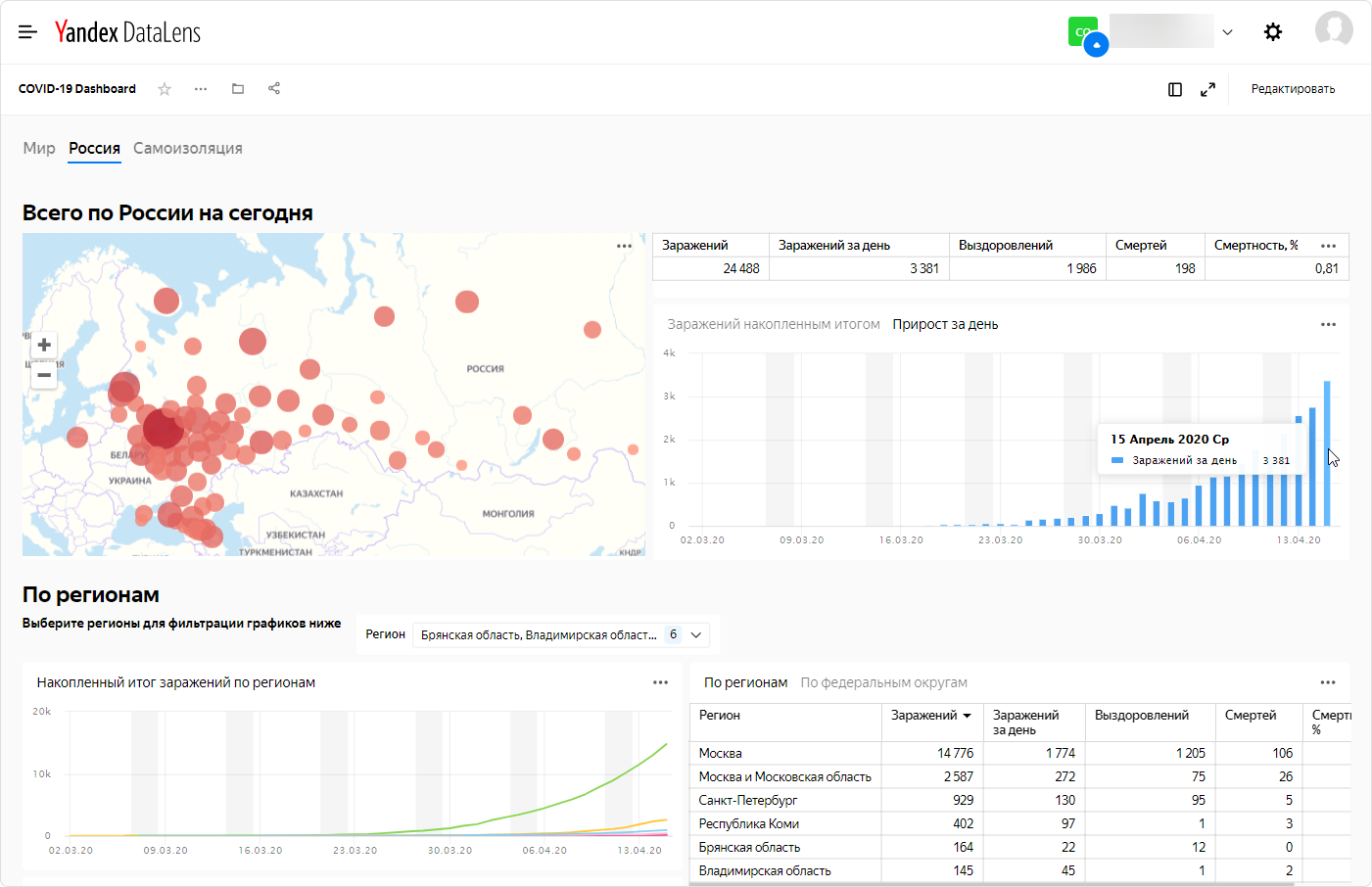Toggle the side panel layout icon
The image size is (1372, 887).
click(x=1175, y=89)
